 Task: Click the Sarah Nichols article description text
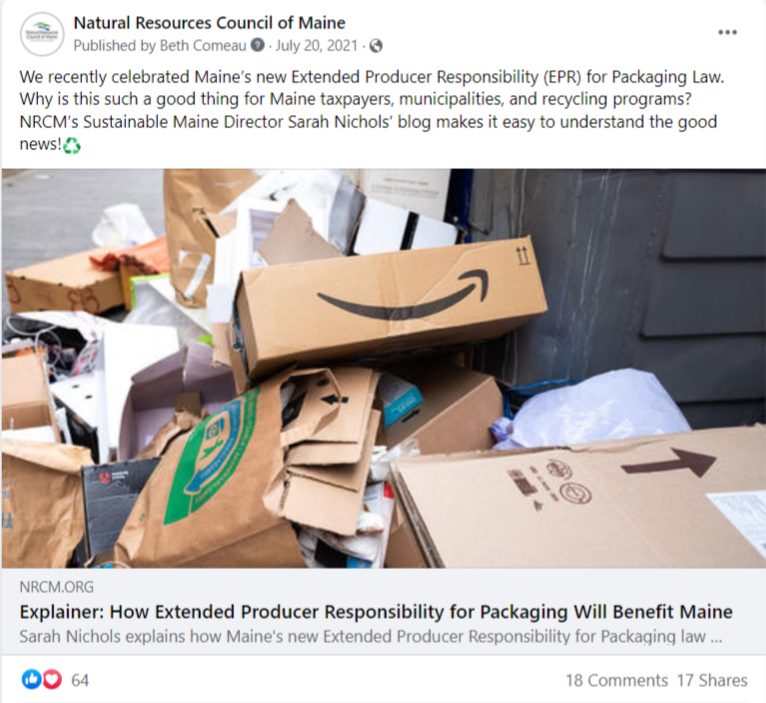pyautogui.click(x=371, y=637)
